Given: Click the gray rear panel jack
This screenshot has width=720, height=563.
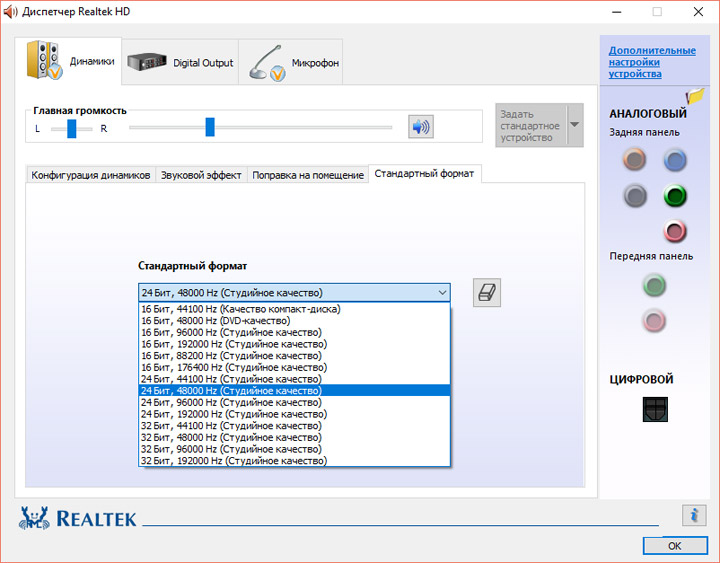Looking at the screenshot, I should point(635,196).
